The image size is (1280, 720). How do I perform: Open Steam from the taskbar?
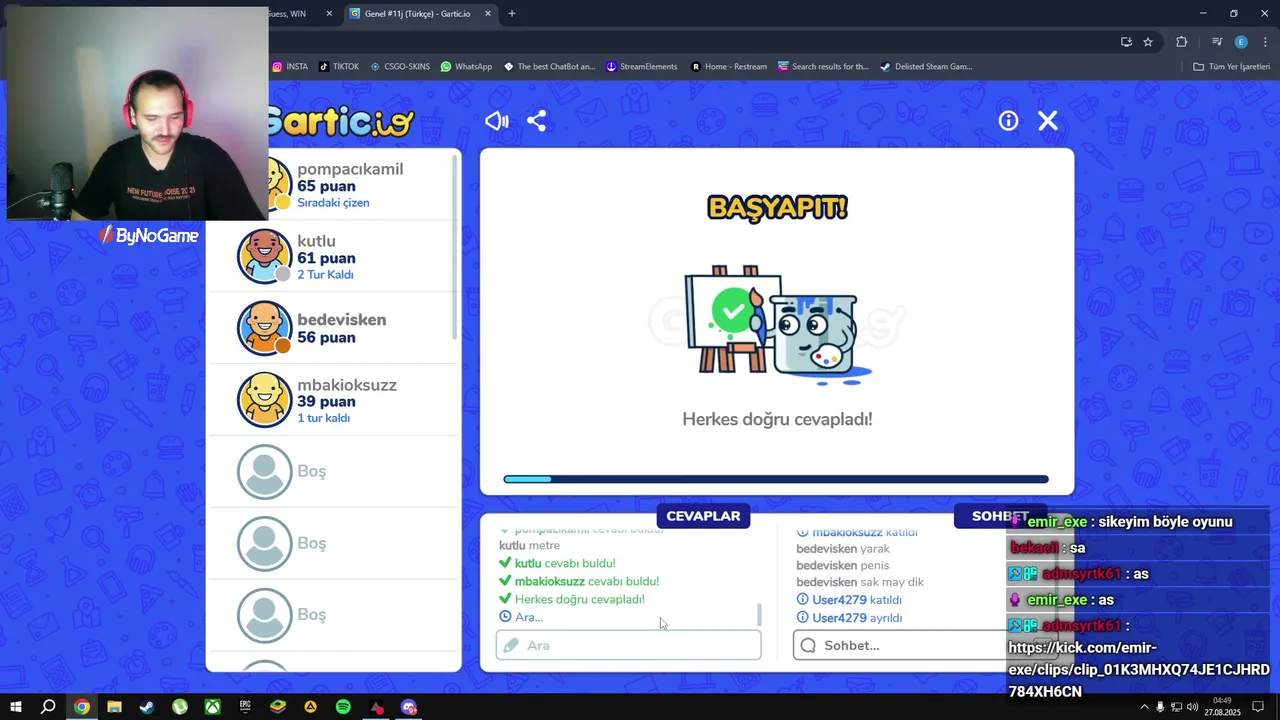point(147,707)
